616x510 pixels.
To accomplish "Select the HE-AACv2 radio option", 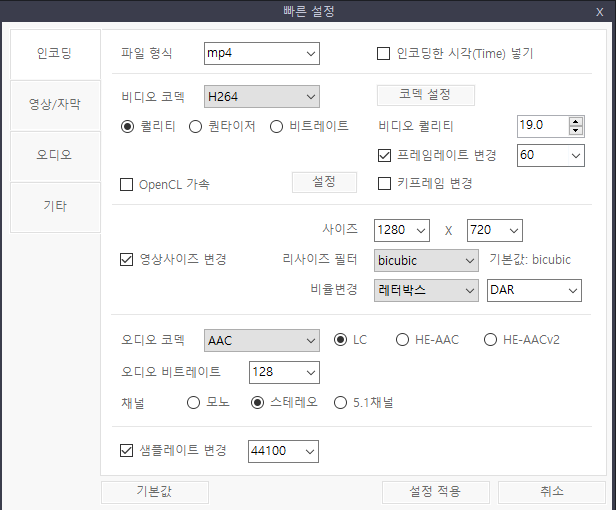I will pyautogui.click(x=490, y=339).
